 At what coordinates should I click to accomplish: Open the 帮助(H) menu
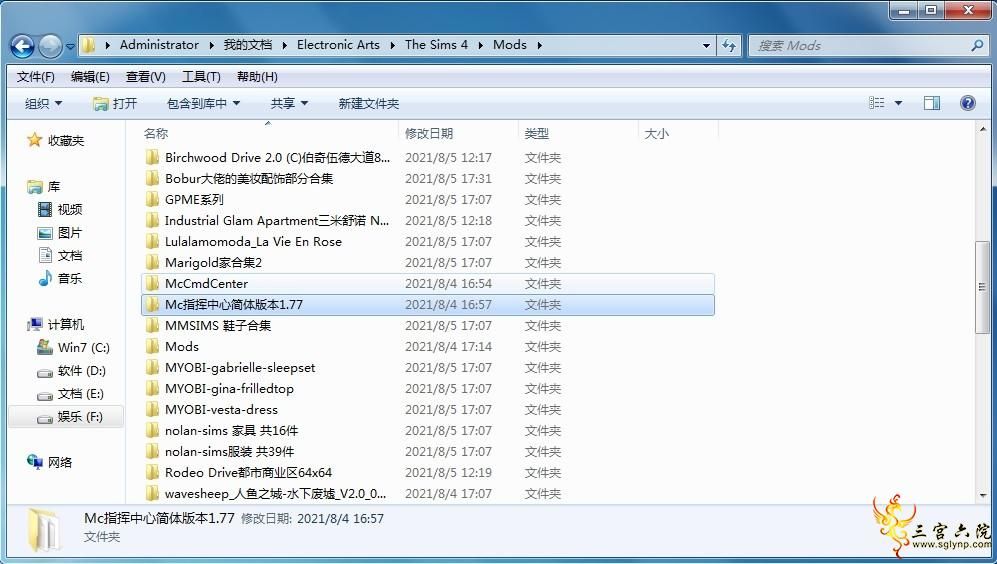pos(257,77)
